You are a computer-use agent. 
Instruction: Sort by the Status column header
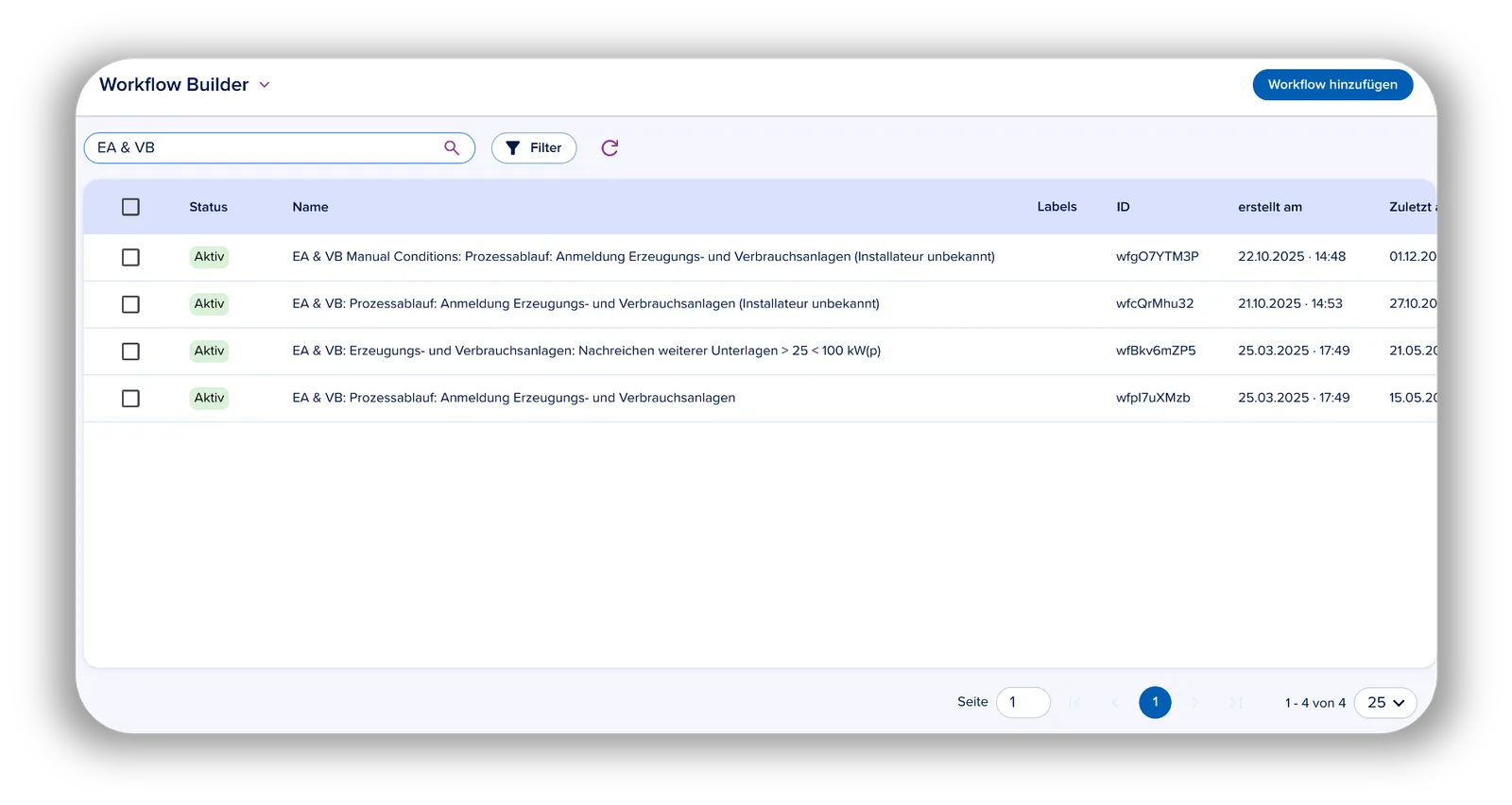[208, 207]
